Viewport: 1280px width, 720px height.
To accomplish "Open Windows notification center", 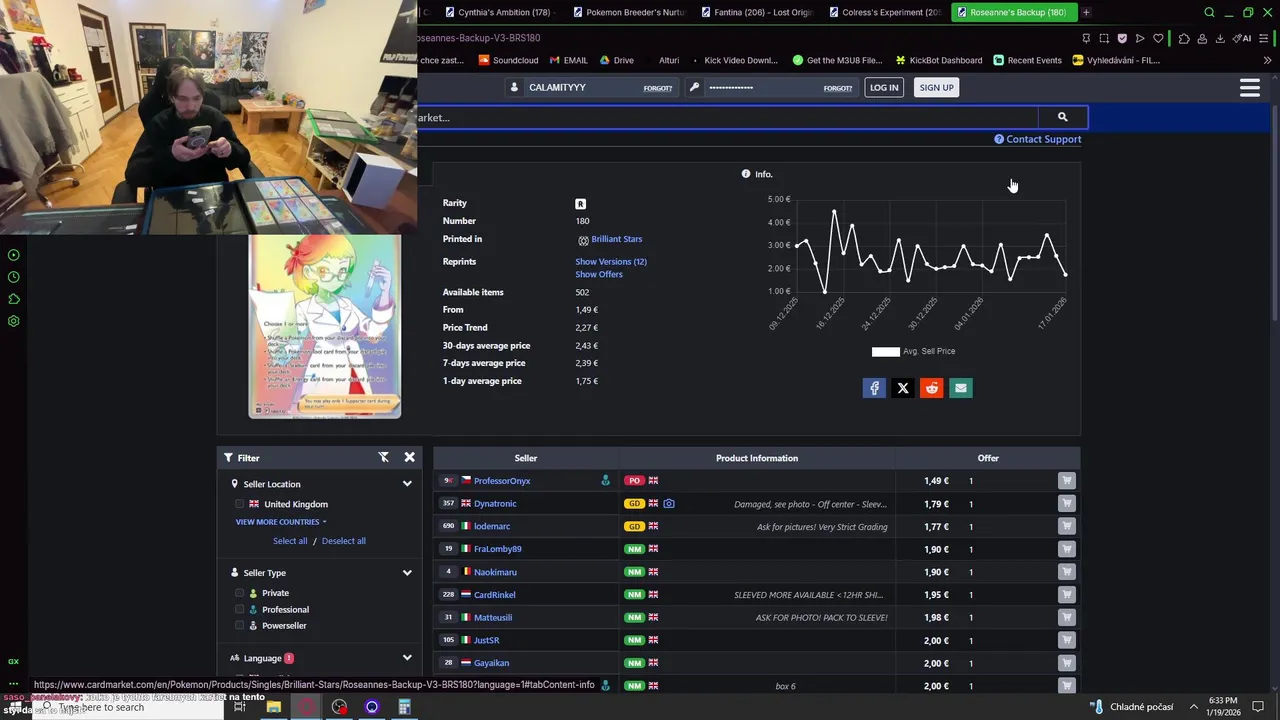I will [x=1258, y=707].
